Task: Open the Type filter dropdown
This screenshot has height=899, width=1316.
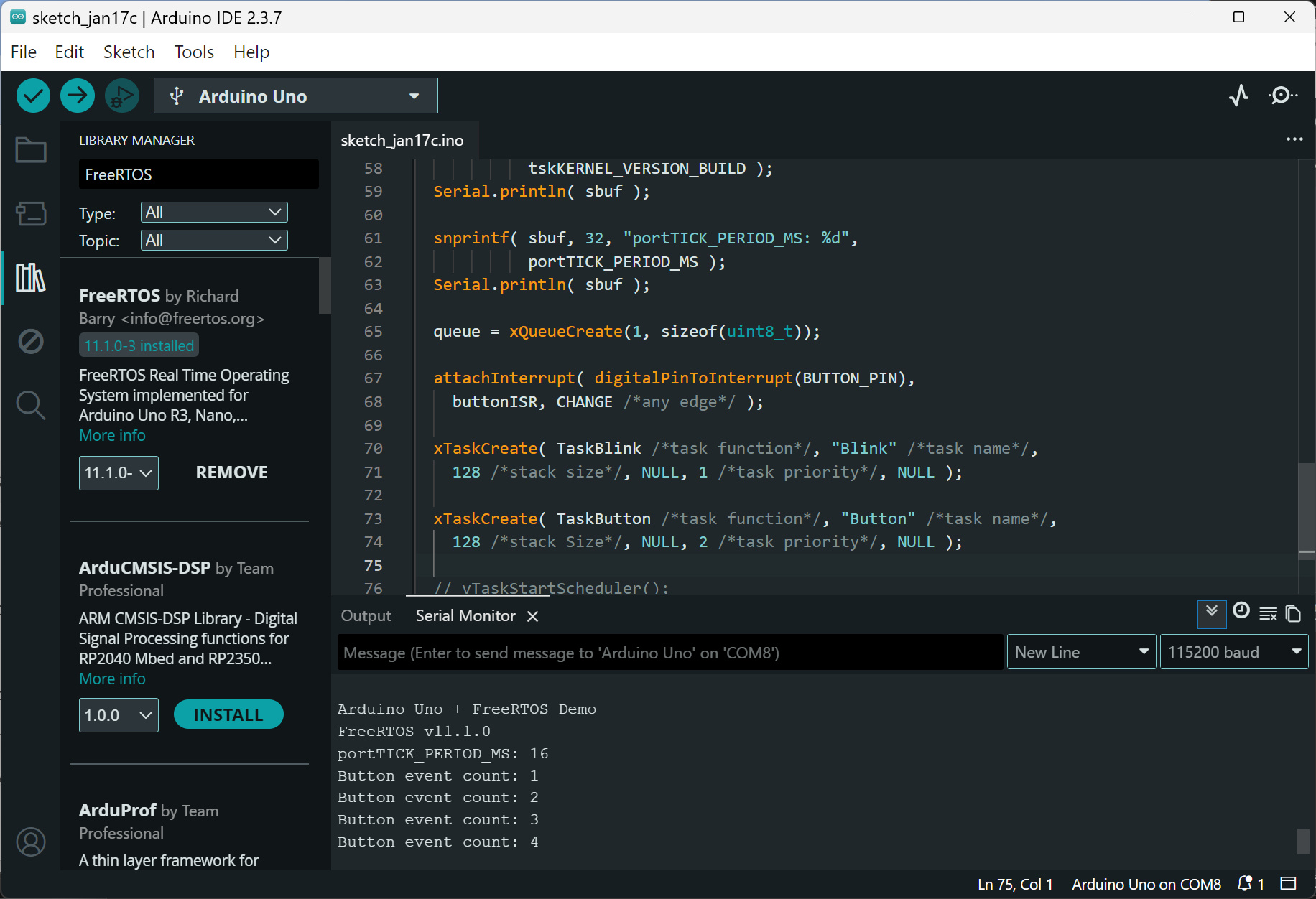Action: 214,213
